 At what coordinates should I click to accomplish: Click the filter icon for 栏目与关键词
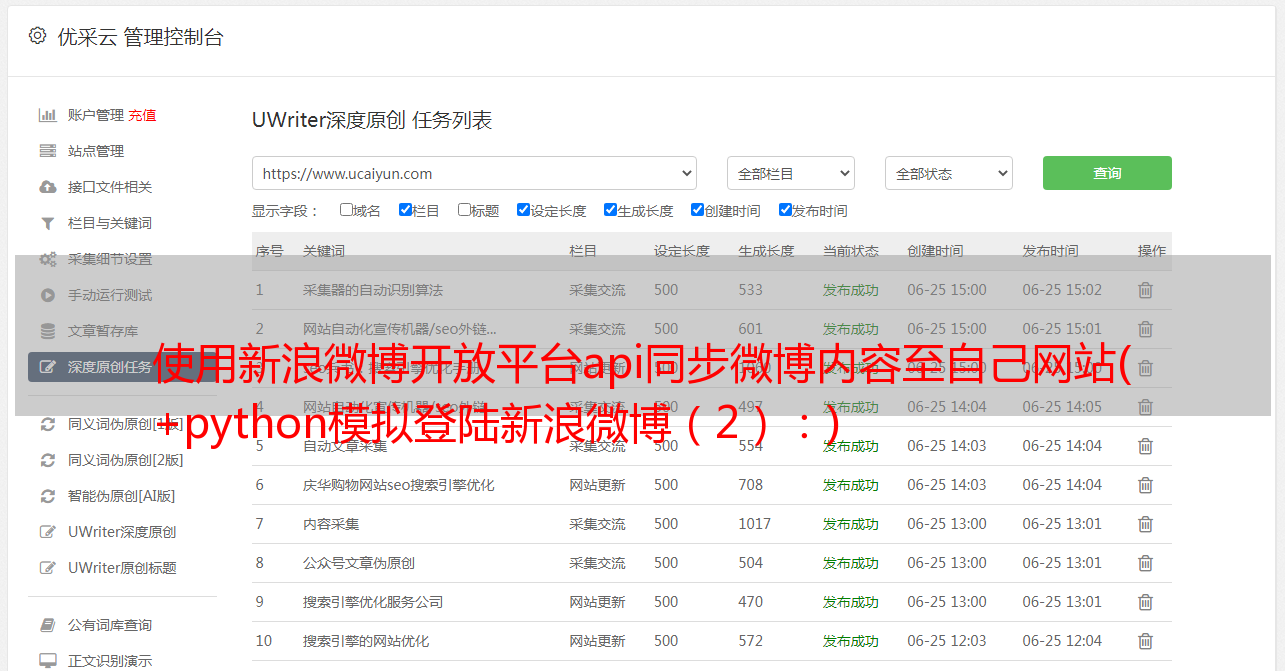click(47, 223)
